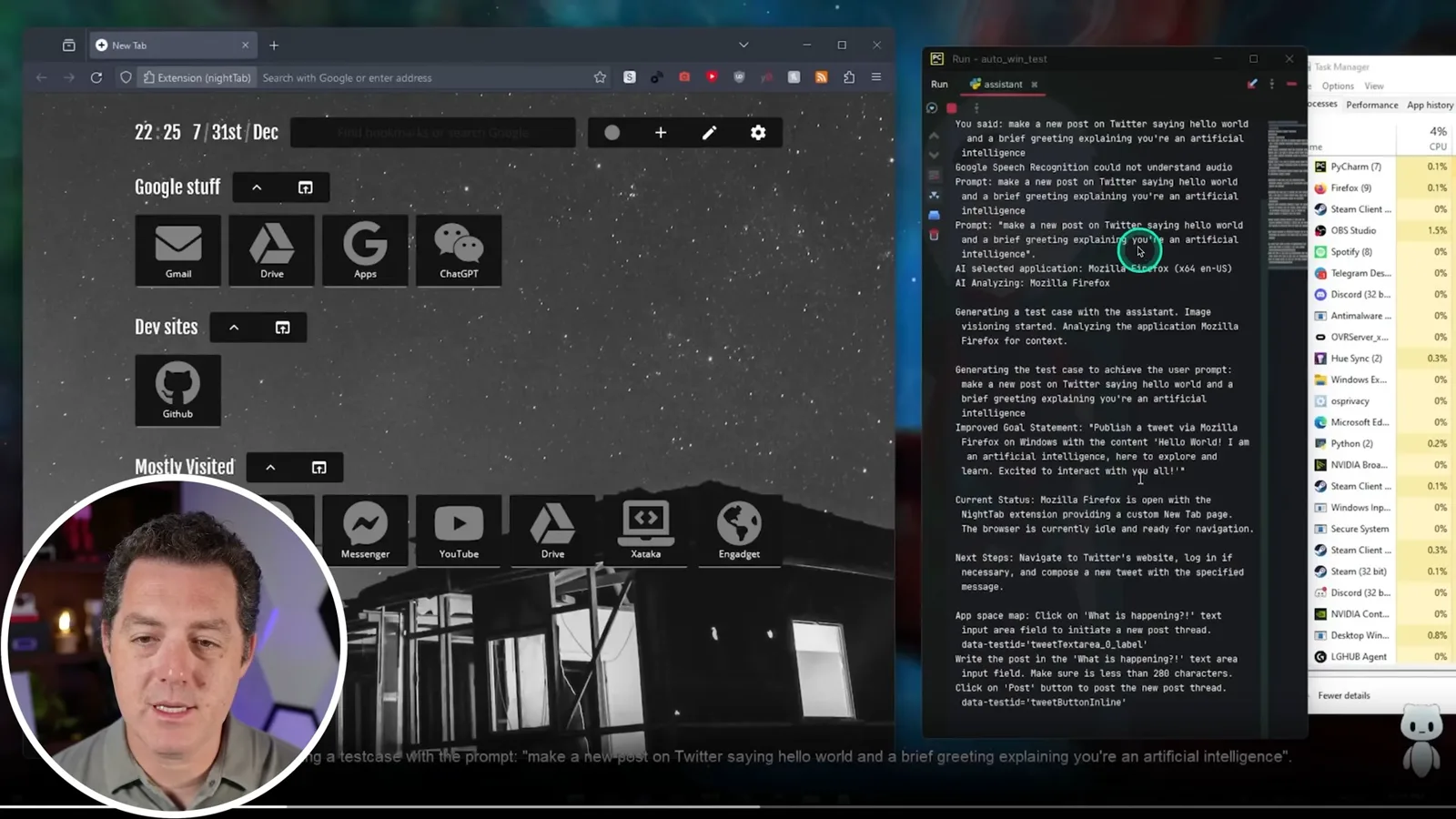Open View menu in Task Manager

pos(1374,86)
